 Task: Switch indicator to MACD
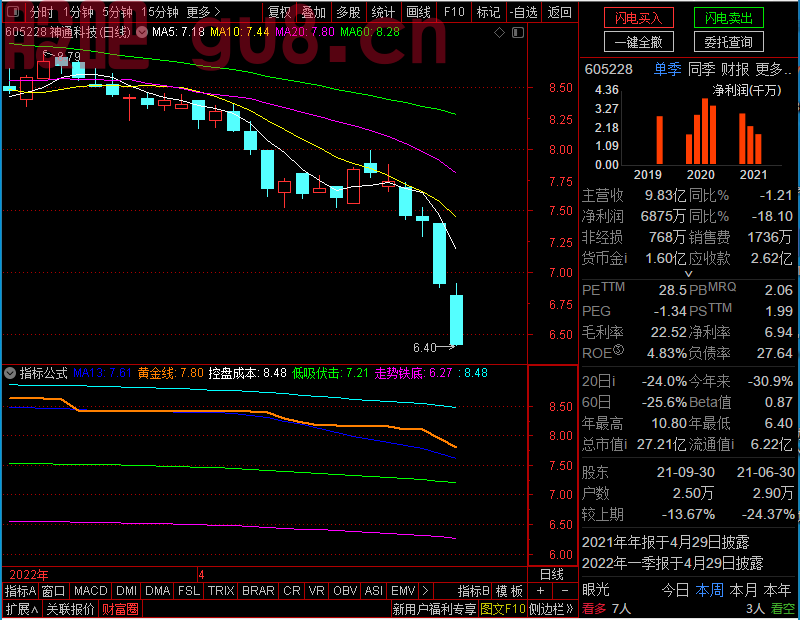click(x=90, y=591)
